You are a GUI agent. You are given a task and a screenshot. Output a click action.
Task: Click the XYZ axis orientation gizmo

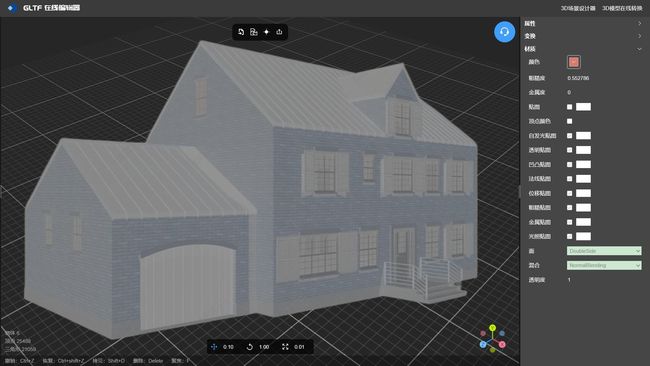(492, 339)
